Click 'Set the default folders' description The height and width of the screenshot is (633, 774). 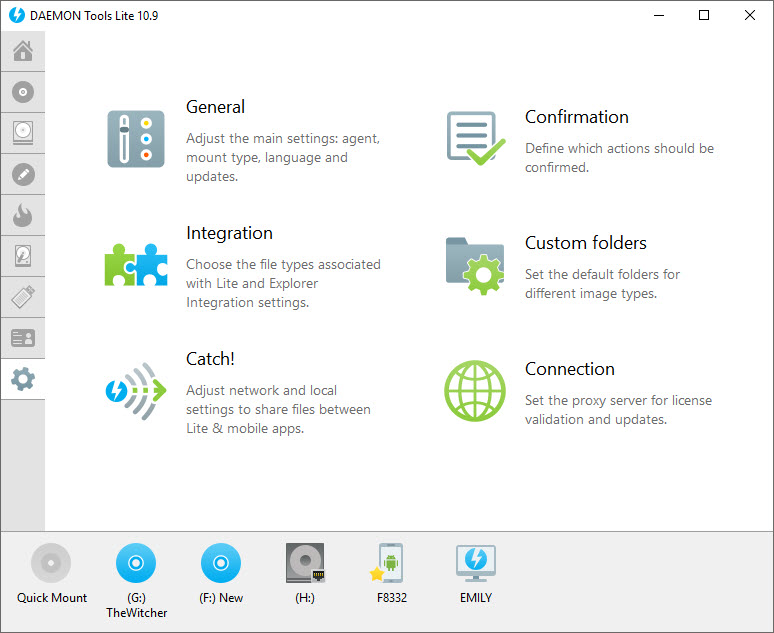click(x=602, y=283)
